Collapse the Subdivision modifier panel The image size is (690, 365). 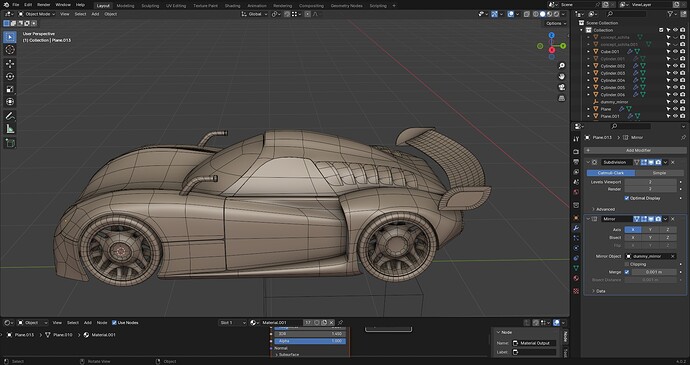(x=588, y=162)
